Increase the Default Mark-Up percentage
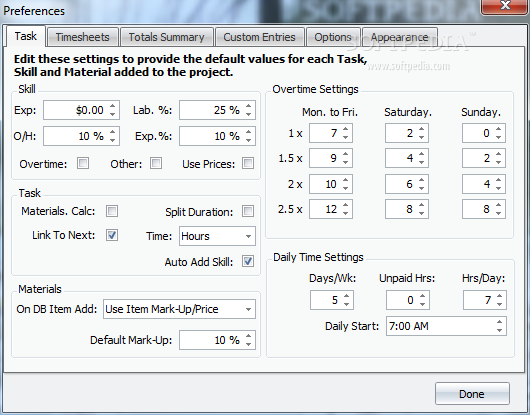 pos(248,336)
